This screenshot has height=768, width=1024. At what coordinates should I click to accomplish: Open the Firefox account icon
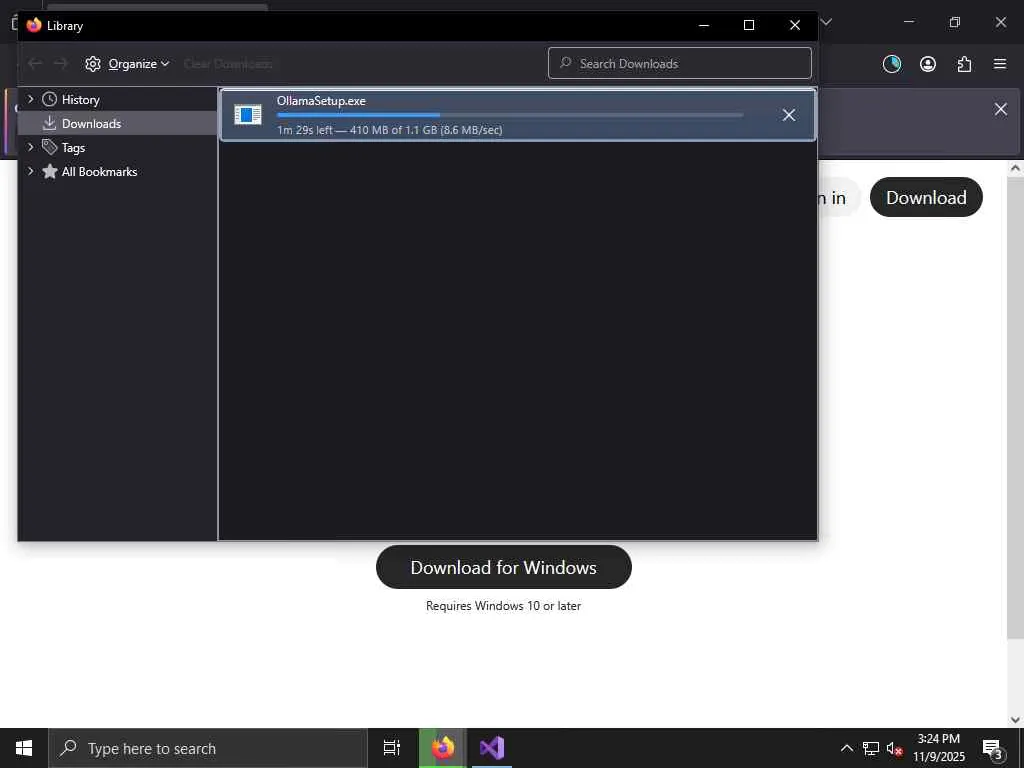[928, 63]
